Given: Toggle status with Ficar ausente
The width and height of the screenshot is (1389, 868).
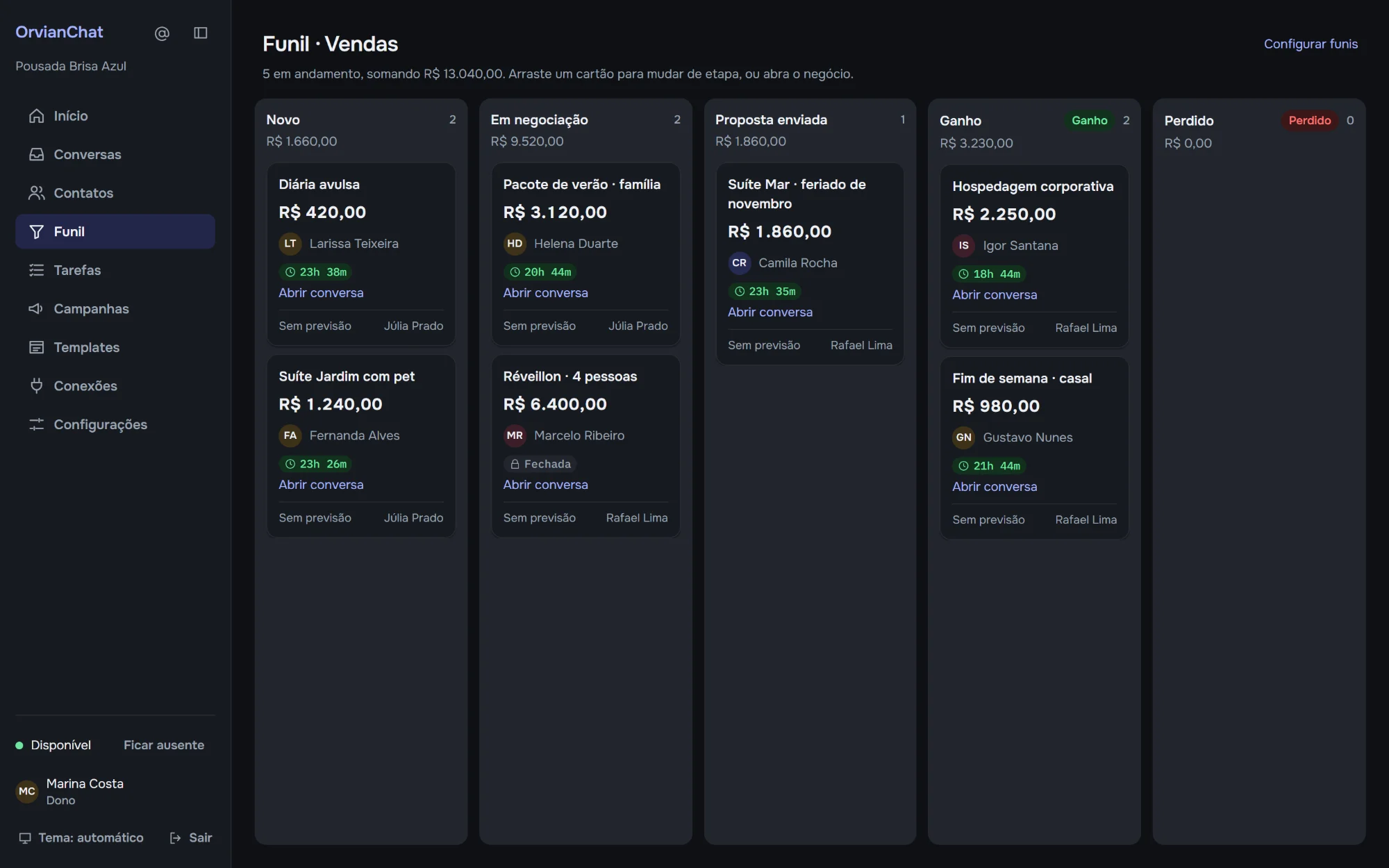Looking at the screenshot, I should 164,745.
